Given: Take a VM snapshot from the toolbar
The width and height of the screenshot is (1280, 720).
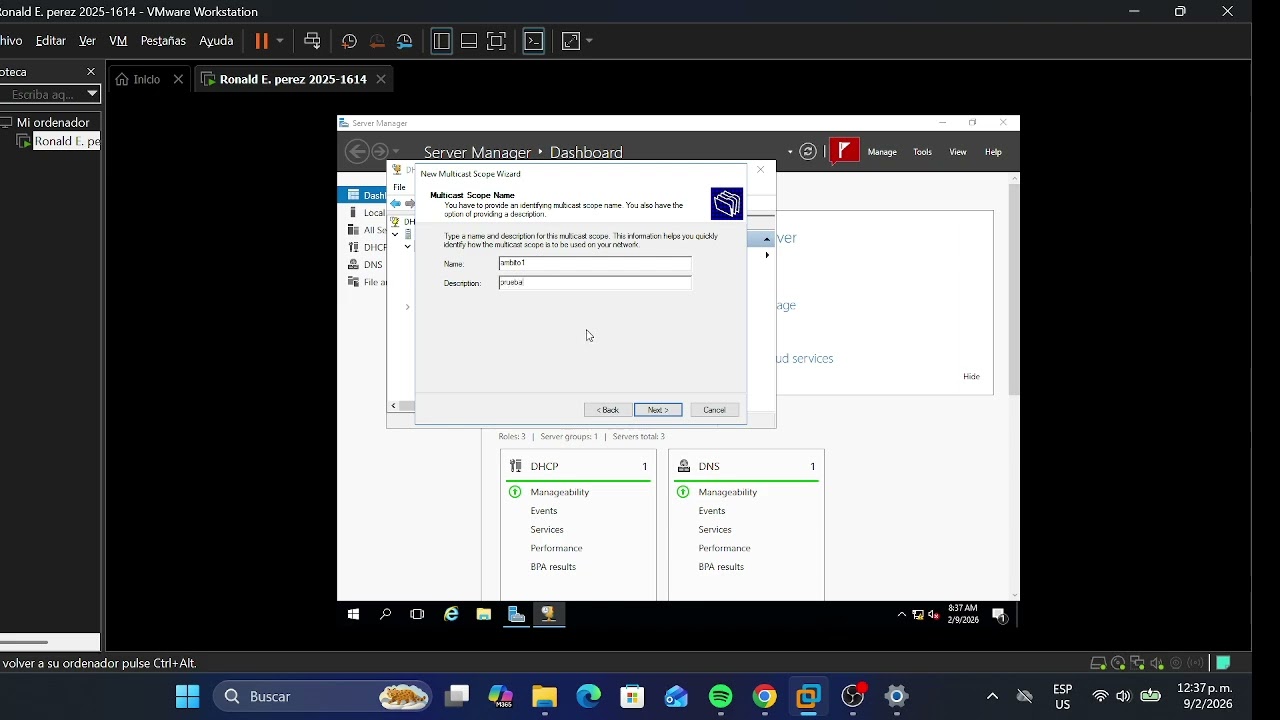Looking at the screenshot, I should tap(349, 41).
